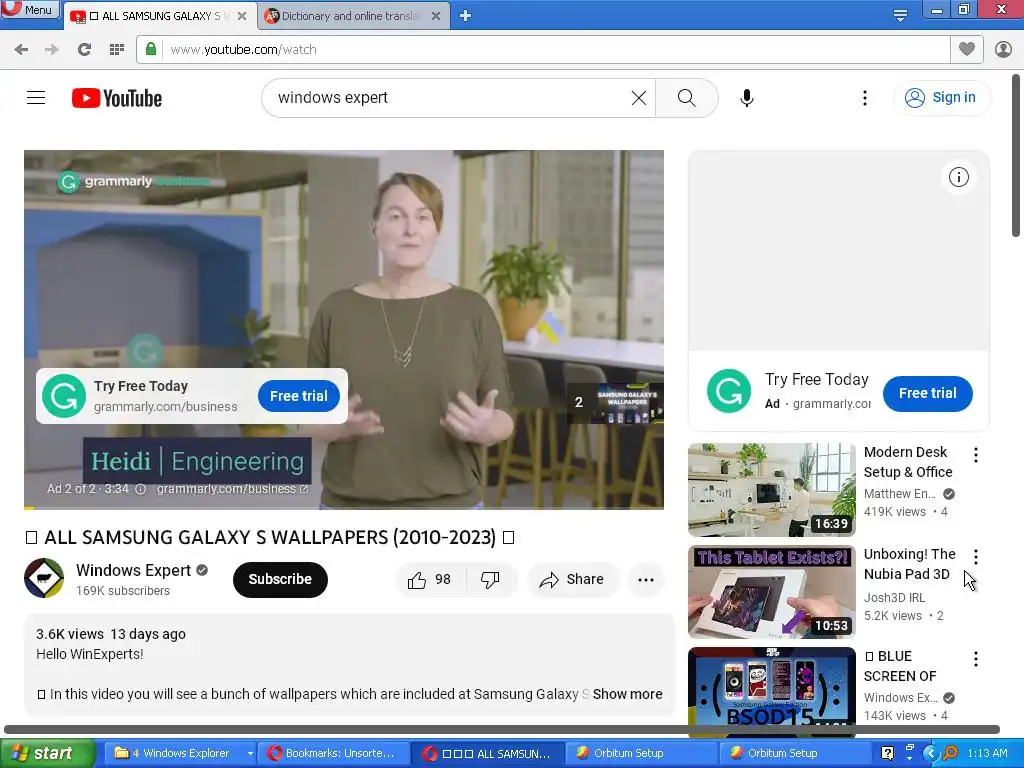Open a new browser tab

(x=466, y=16)
